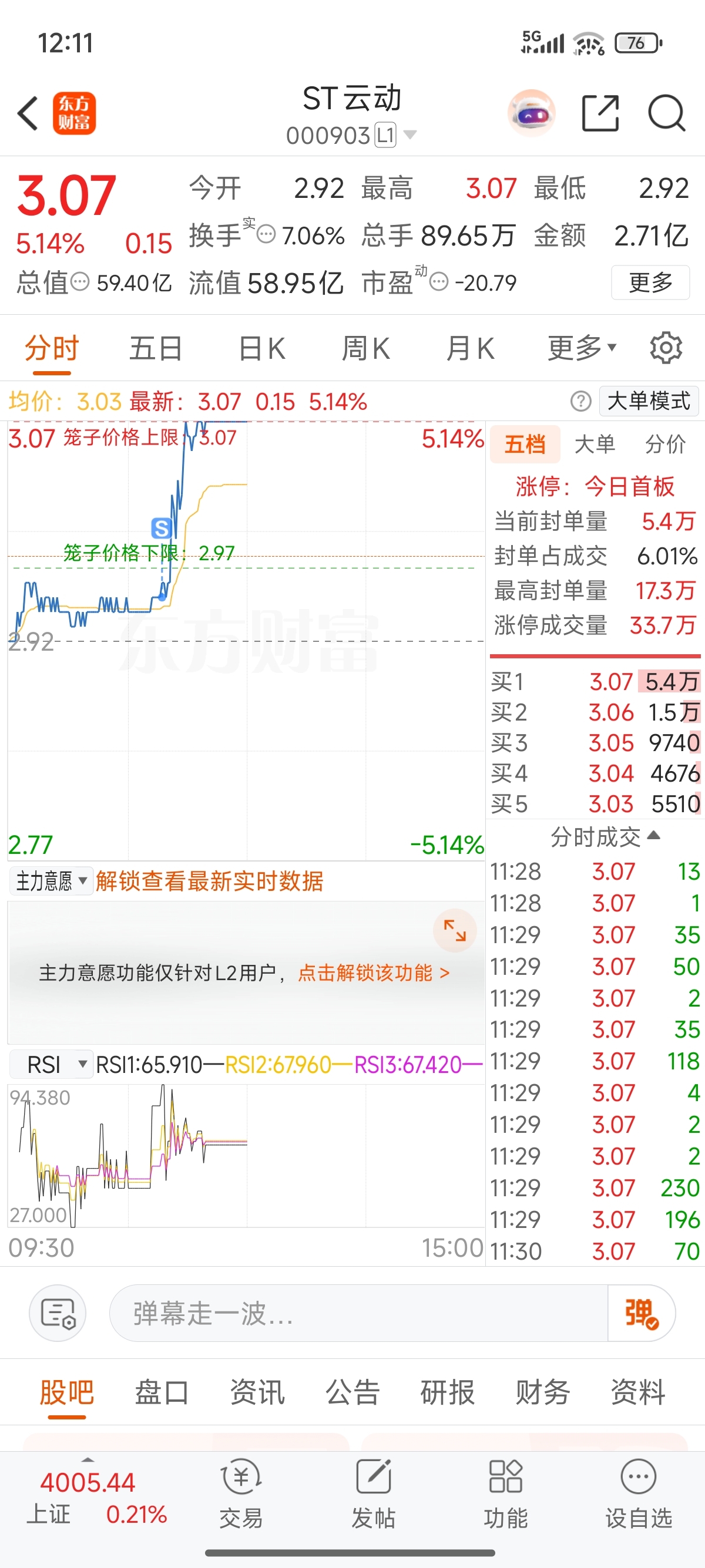Expand the stock code dropdown arrow
Viewport: 705px width, 1568px height.
tap(410, 134)
